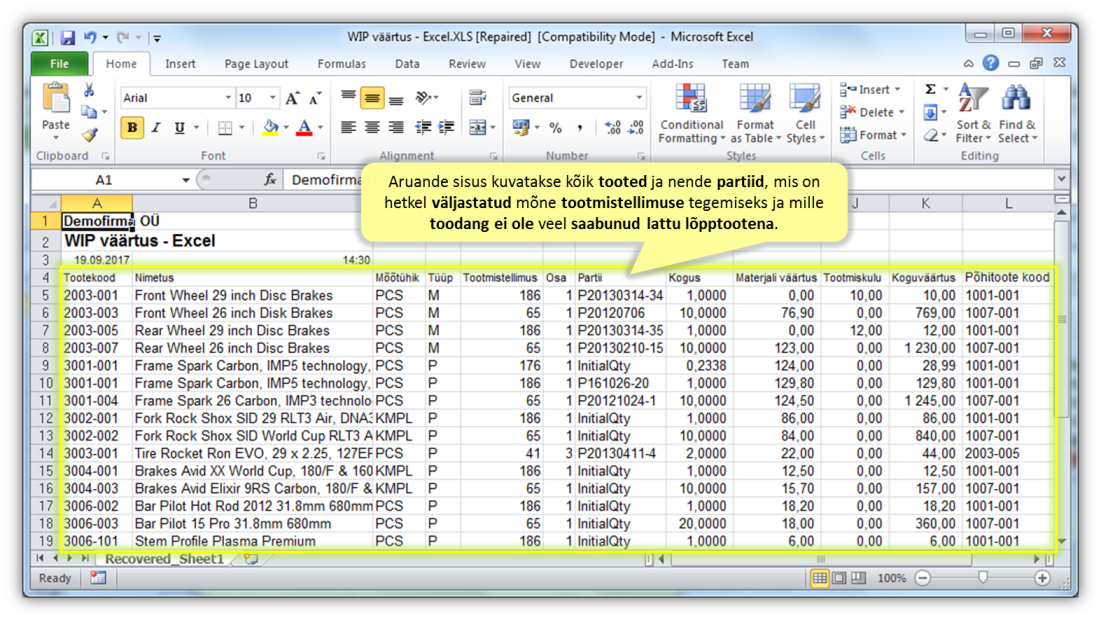Switch to the Insert tab

180,64
